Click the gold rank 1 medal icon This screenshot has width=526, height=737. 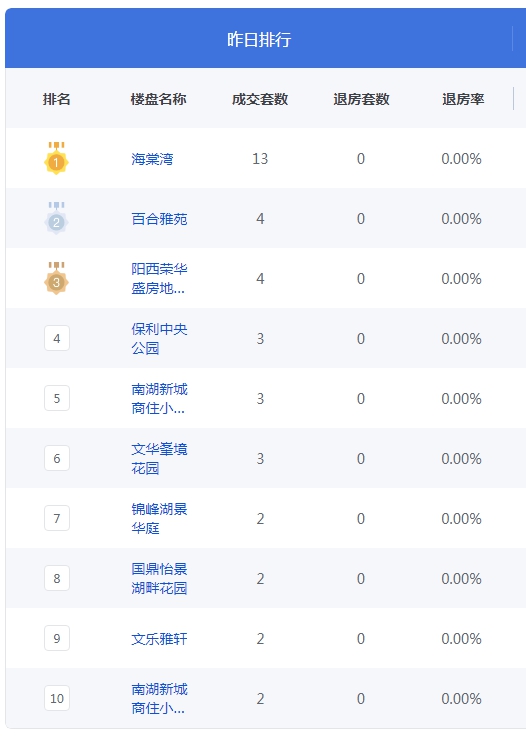coord(56,158)
